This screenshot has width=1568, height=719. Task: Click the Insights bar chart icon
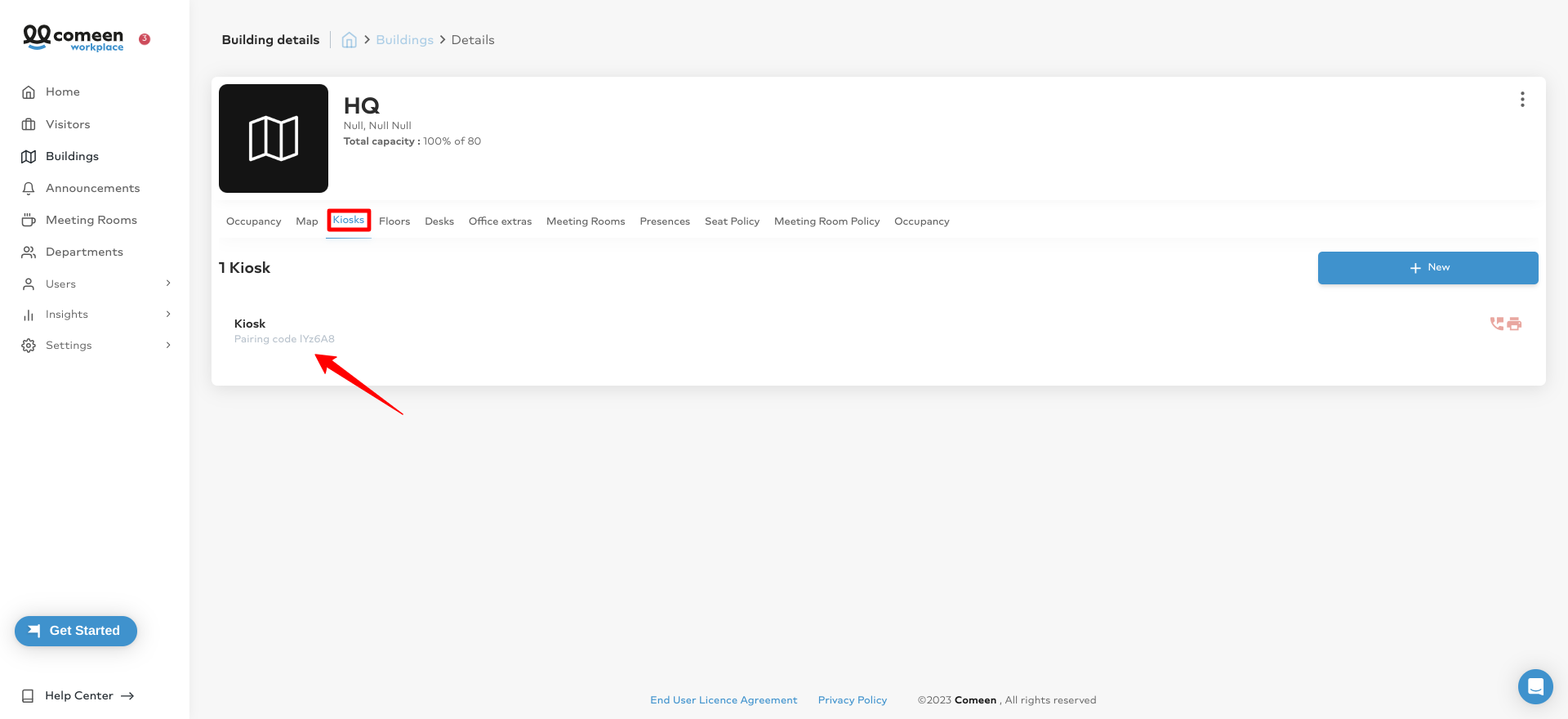pos(29,315)
